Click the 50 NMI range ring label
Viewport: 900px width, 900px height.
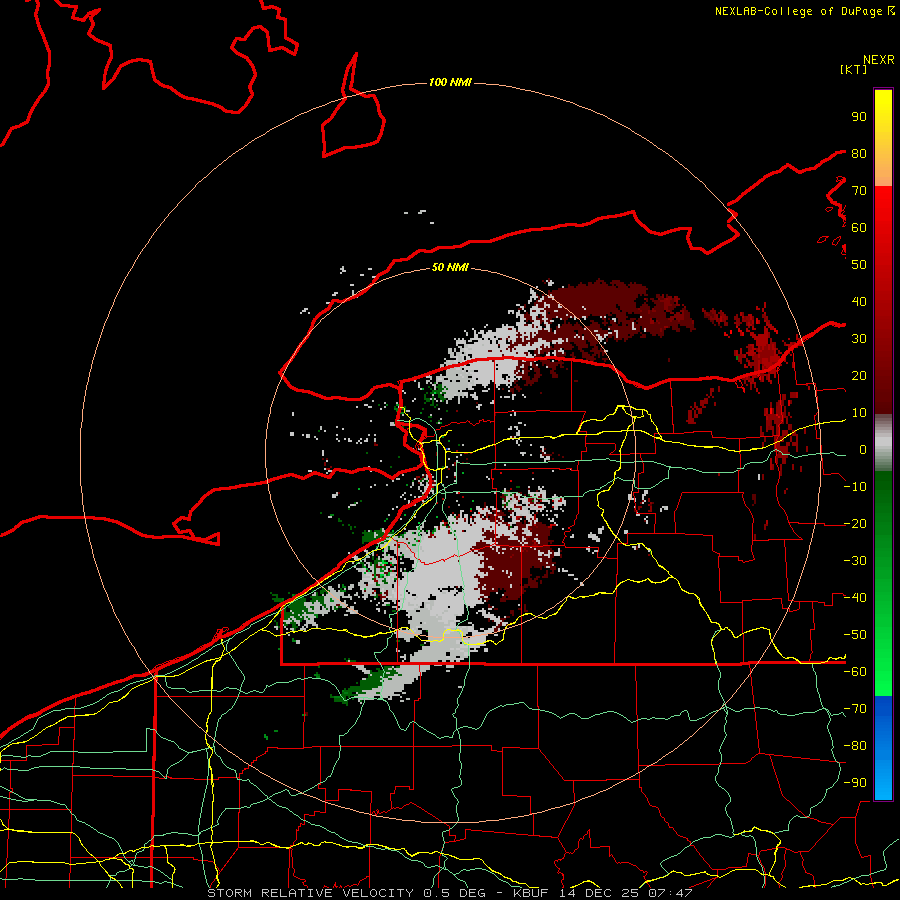click(450, 267)
